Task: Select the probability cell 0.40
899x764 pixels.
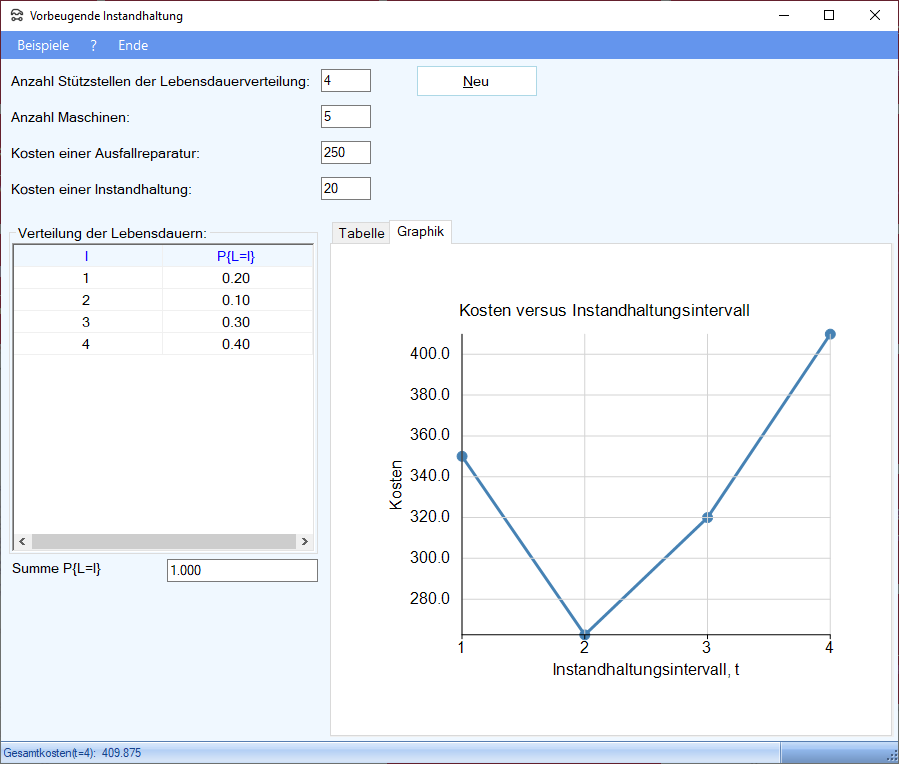Action: click(236, 344)
